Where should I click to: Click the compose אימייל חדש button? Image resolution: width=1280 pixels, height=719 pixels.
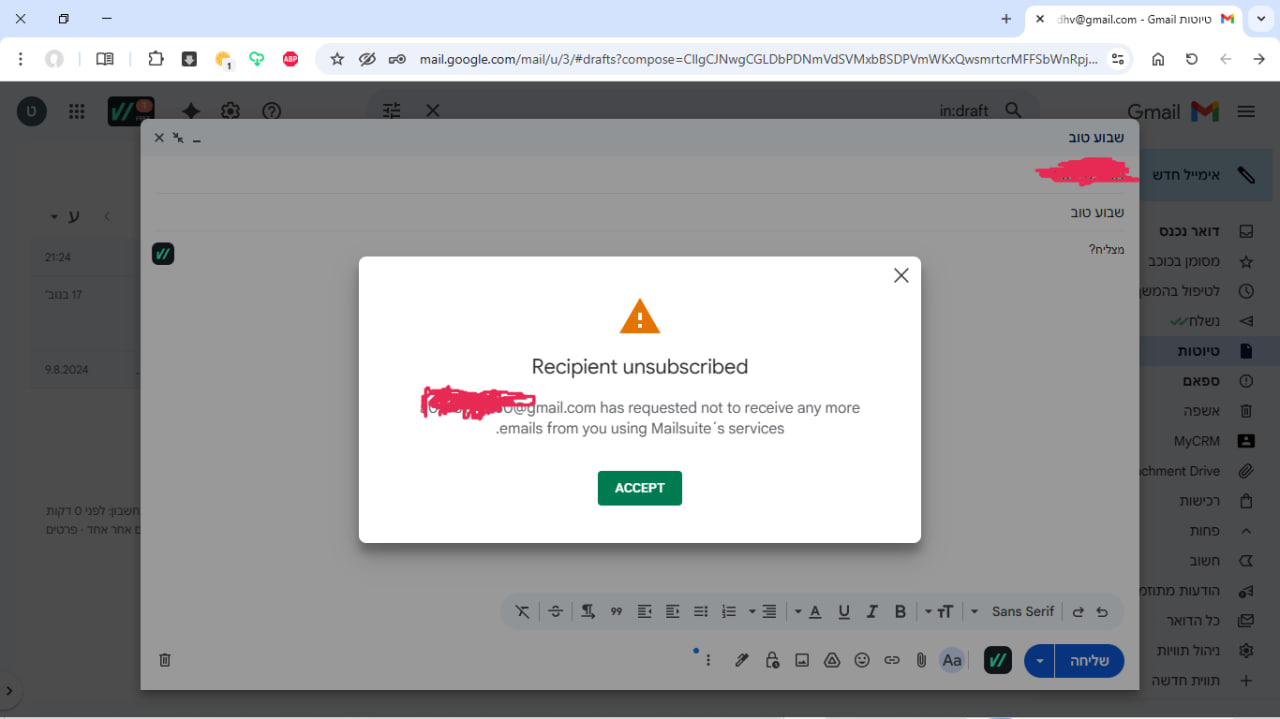pos(1206,174)
